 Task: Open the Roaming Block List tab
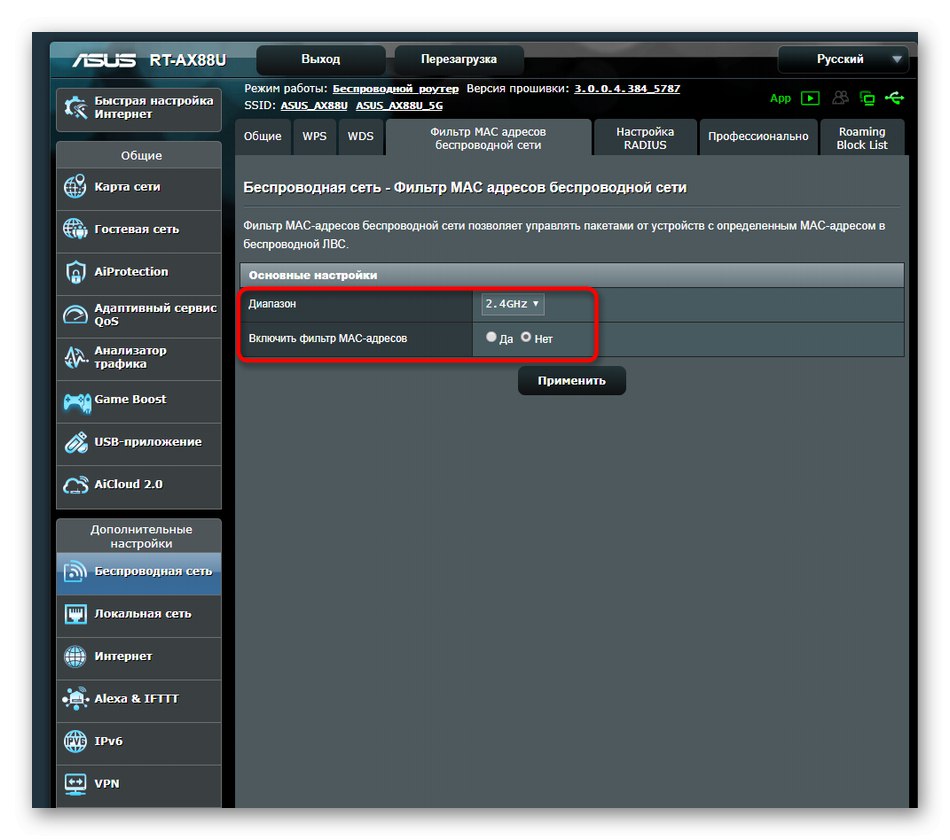[x=862, y=138]
